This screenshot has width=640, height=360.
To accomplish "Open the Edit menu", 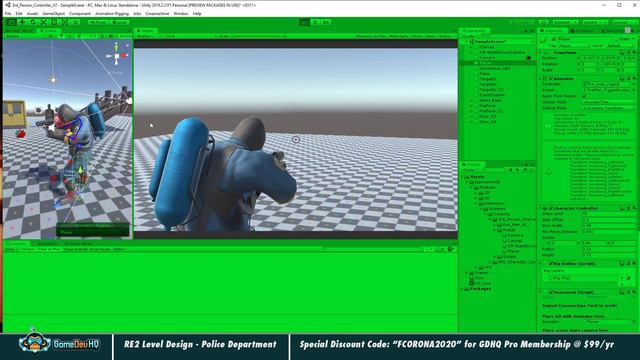I will 19,13.
